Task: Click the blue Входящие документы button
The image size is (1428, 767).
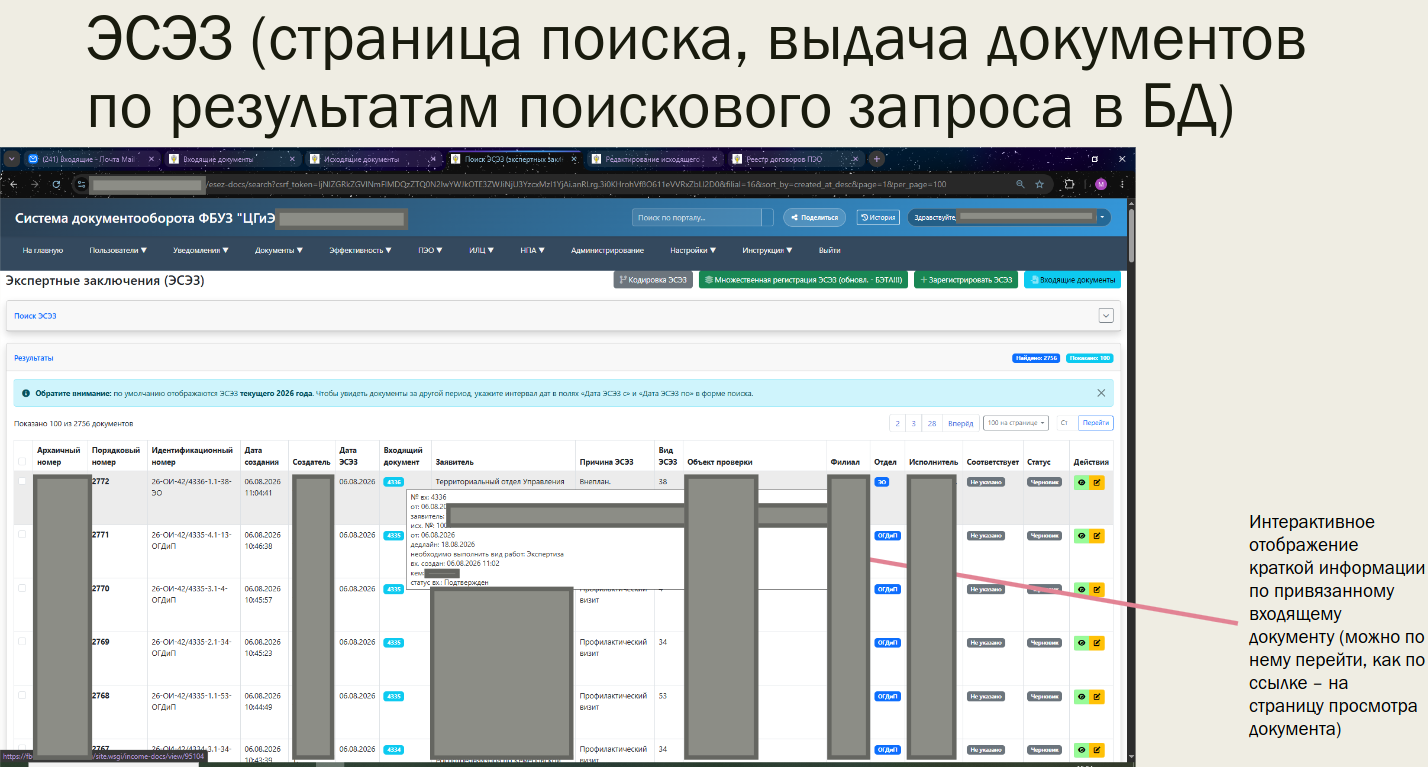Action: coord(1072,280)
